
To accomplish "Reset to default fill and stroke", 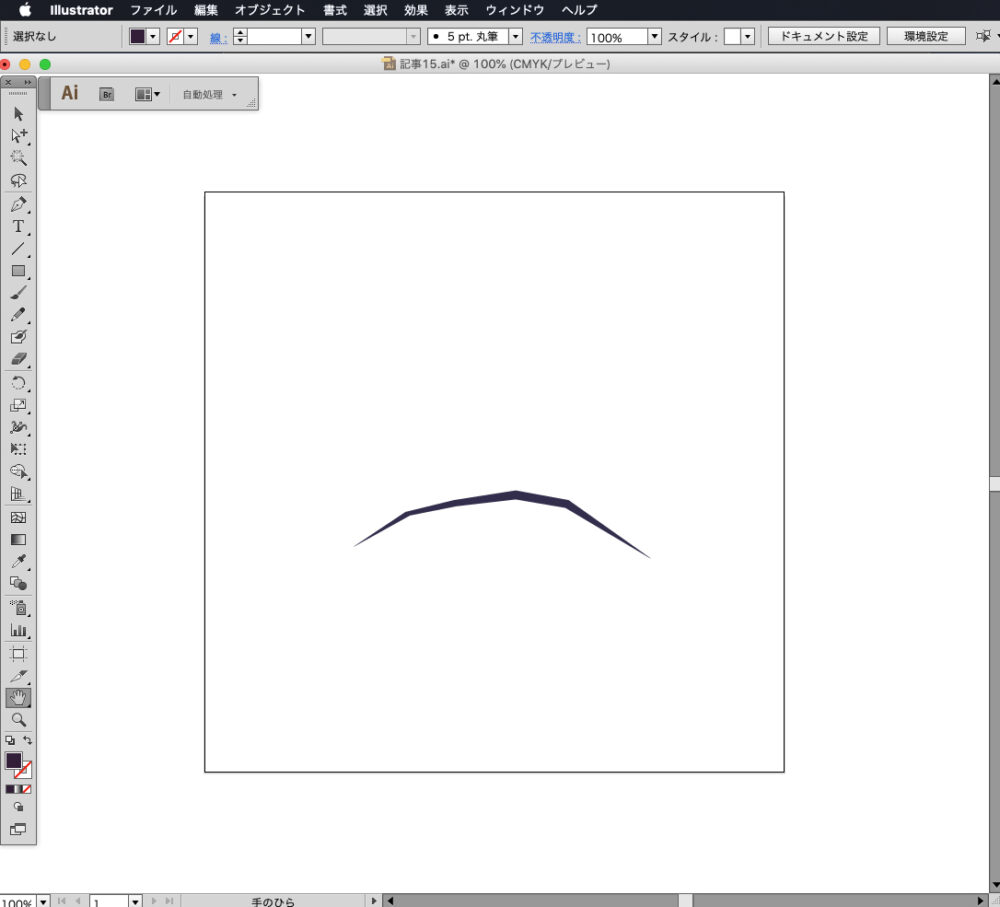I will coord(10,740).
